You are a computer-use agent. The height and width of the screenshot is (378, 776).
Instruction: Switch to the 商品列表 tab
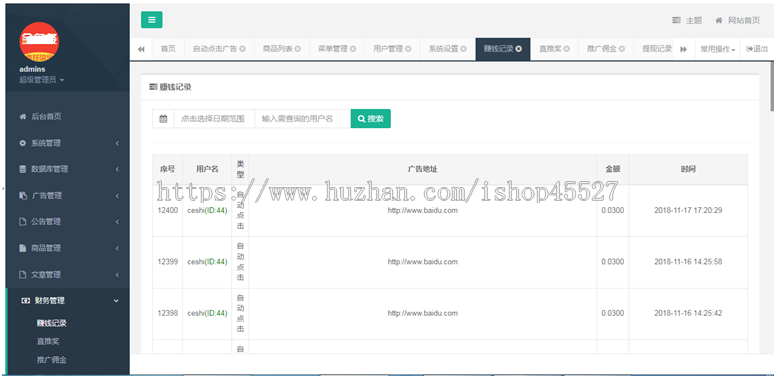(278, 49)
